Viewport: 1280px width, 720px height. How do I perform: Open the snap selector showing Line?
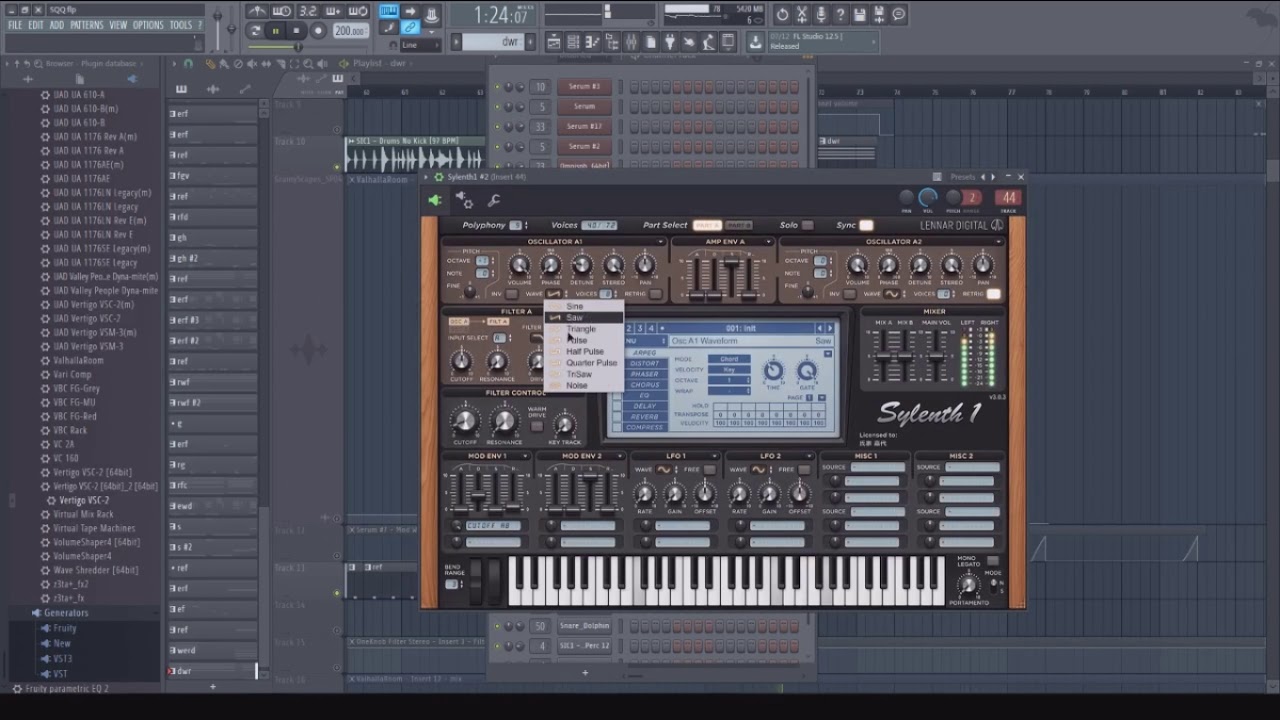point(419,45)
